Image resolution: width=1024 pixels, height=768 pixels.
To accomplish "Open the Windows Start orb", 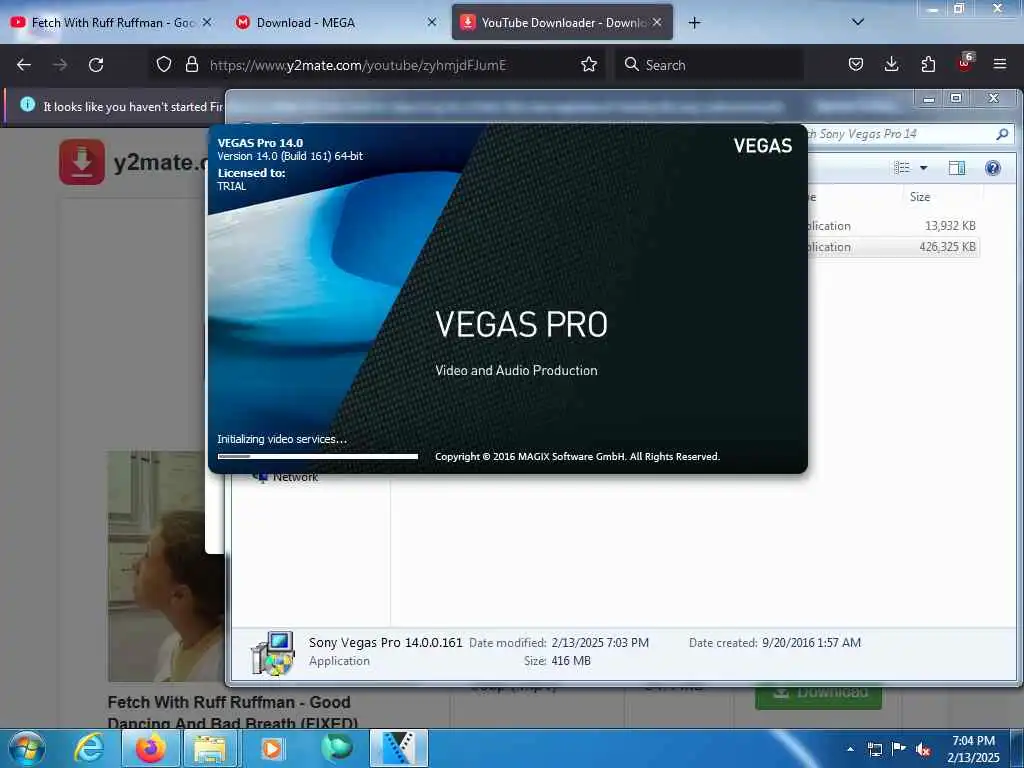I will click(27, 748).
